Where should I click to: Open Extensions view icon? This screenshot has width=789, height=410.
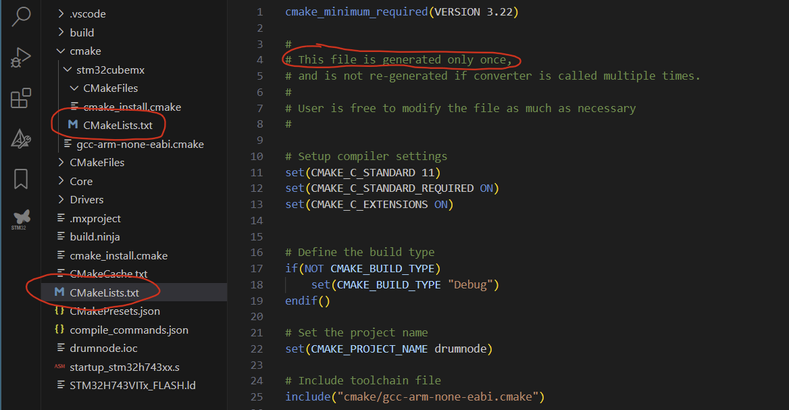point(21,98)
